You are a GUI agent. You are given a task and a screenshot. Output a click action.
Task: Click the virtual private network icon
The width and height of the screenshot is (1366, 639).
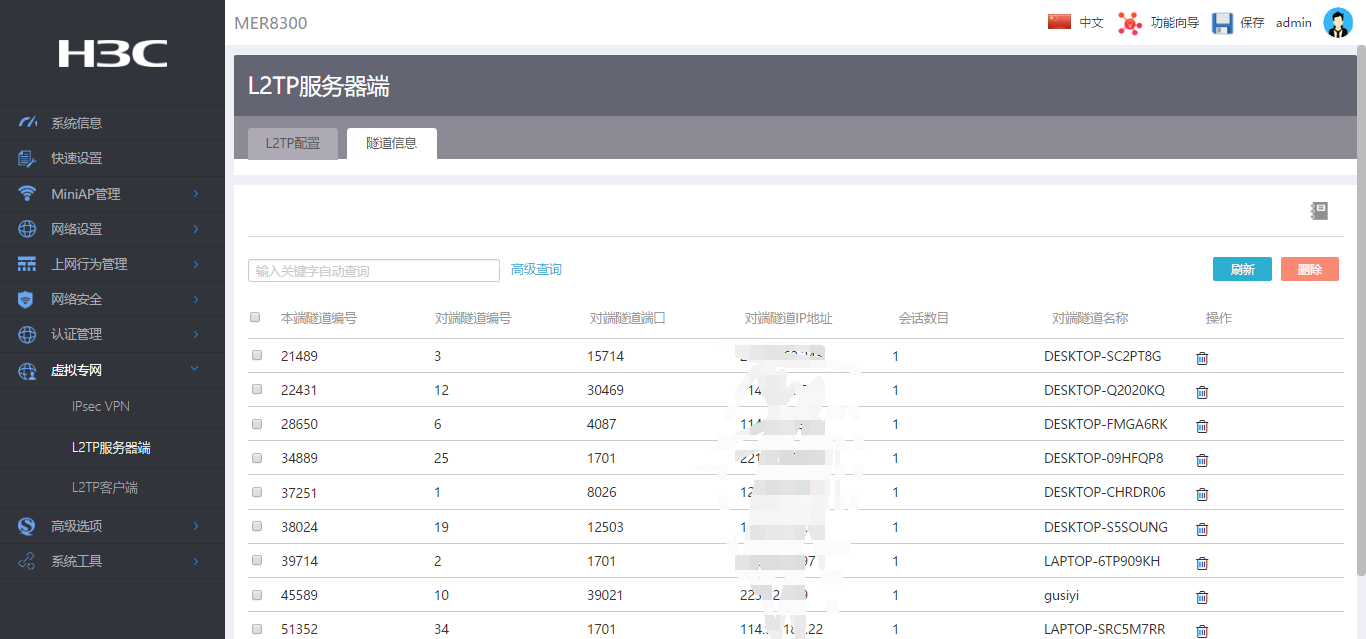point(28,371)
